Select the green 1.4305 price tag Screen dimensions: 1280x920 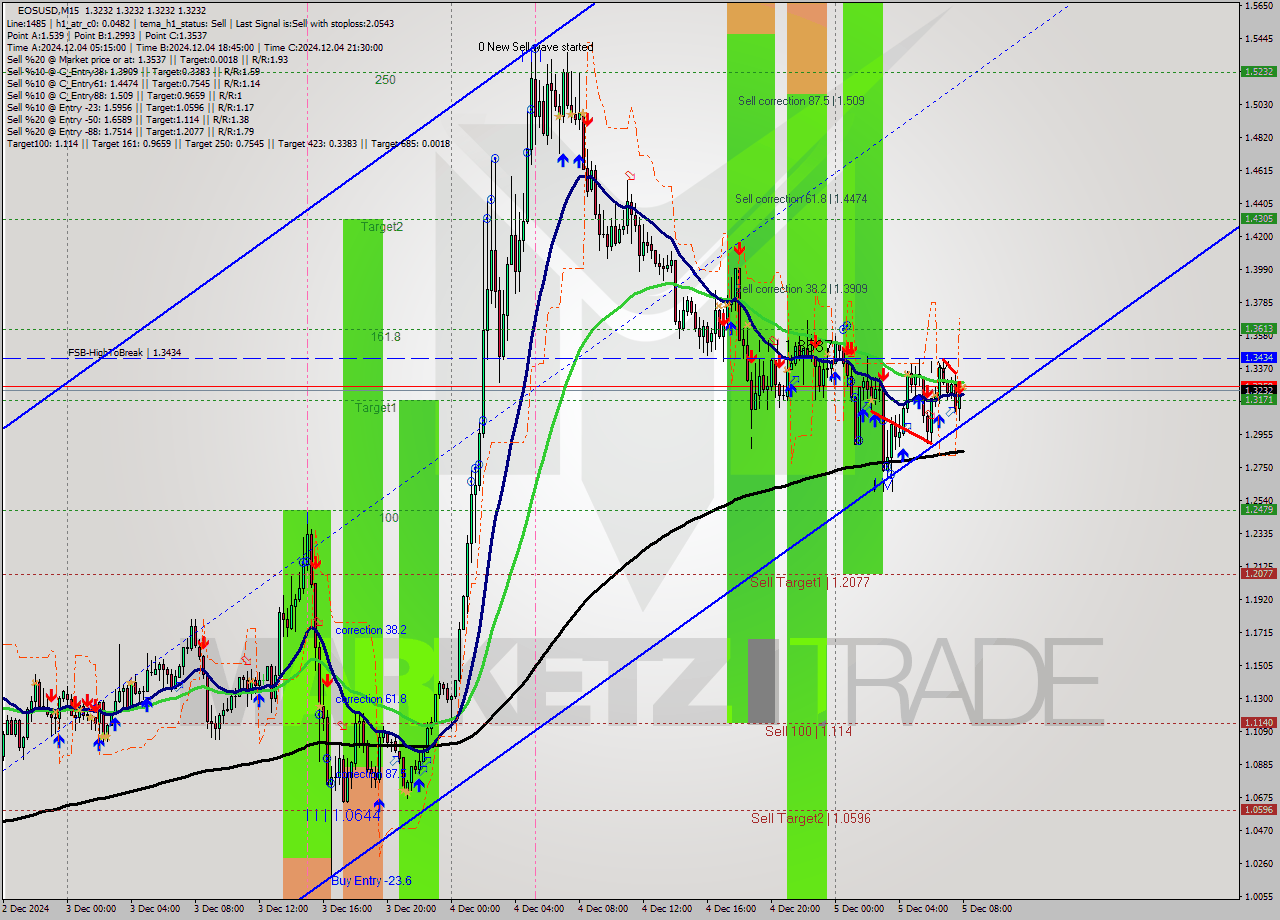(1257, 219)
